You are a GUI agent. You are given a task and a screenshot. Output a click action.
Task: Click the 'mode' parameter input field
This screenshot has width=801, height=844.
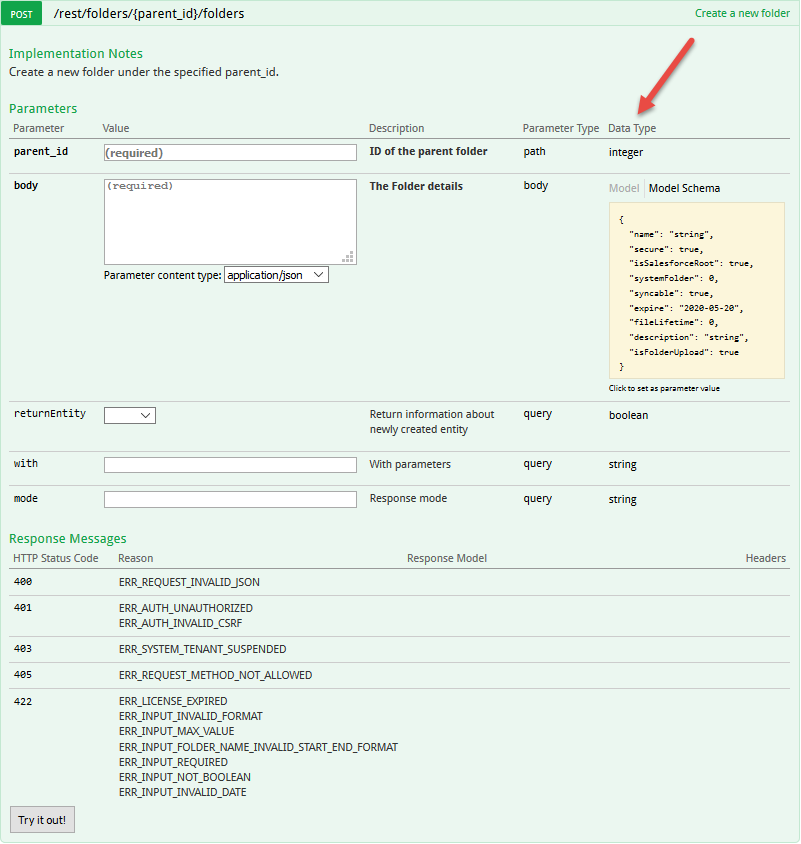230,499
